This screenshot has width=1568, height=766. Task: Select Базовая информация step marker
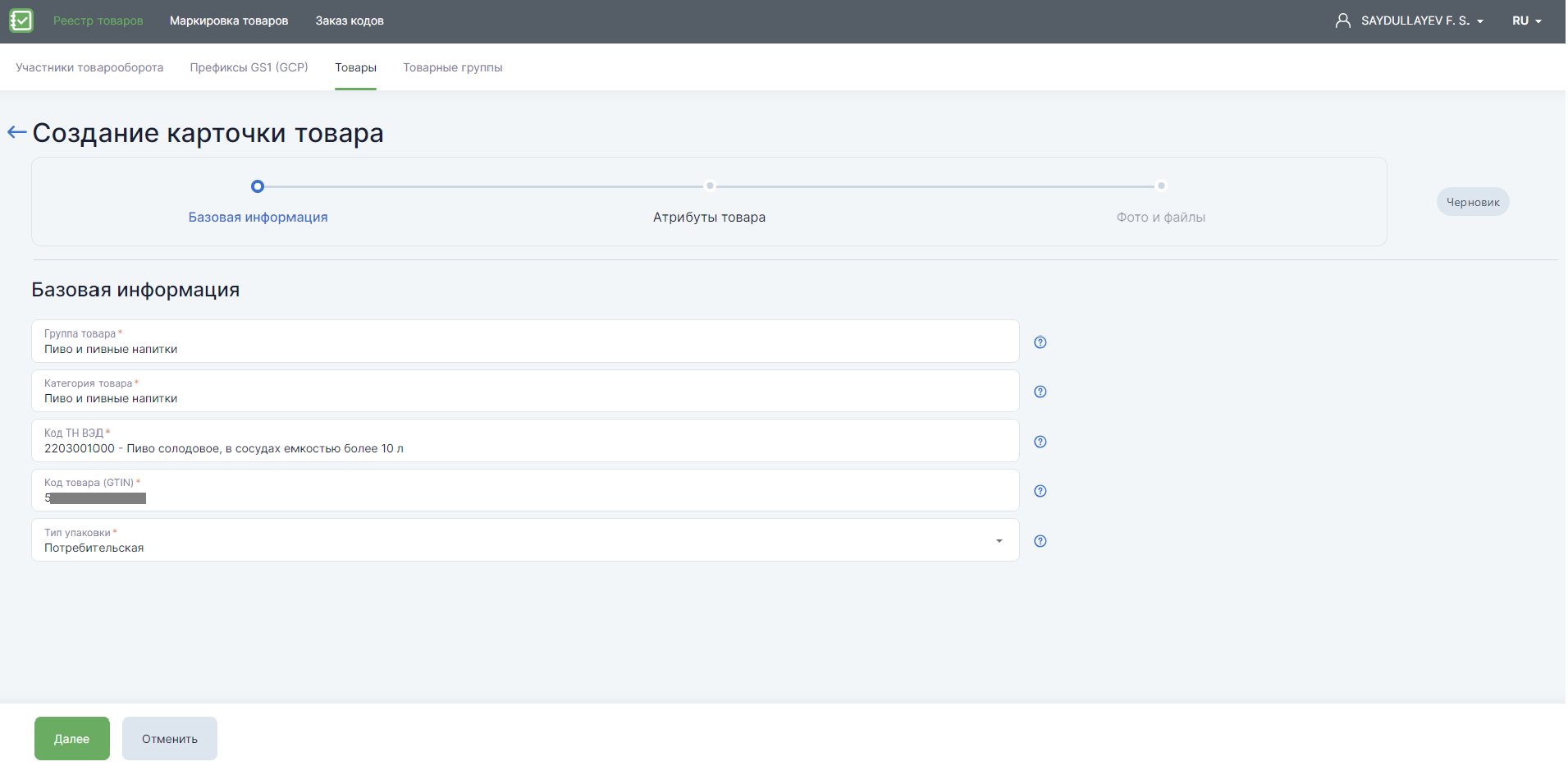point(258,186)
